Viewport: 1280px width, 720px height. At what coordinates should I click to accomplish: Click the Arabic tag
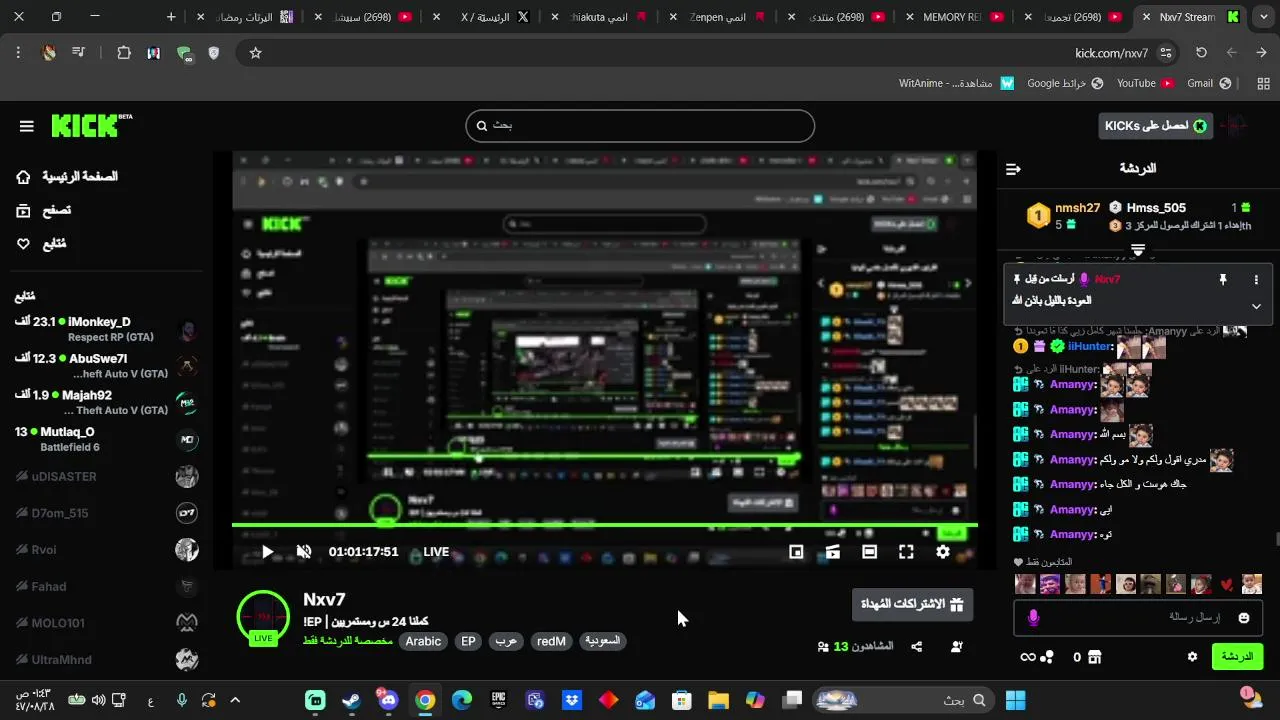pyautogui.click(x=423, y=642)
